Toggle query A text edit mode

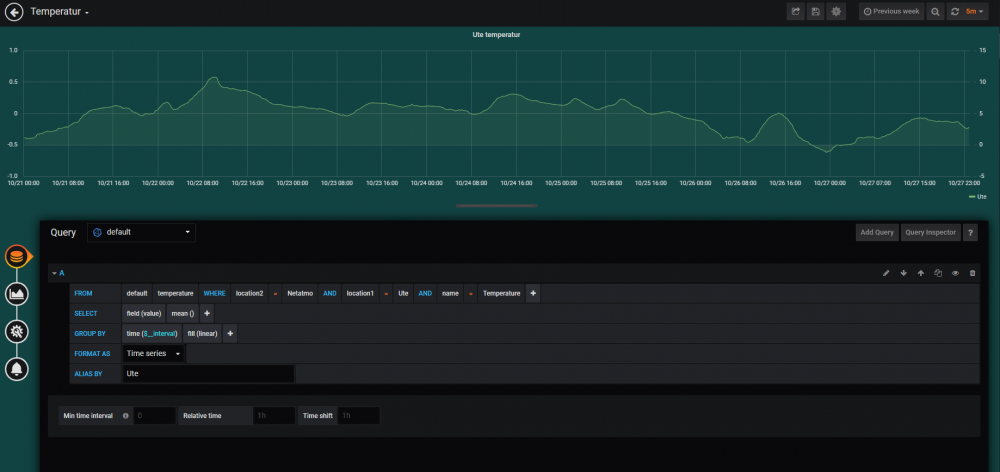[886, 273]
